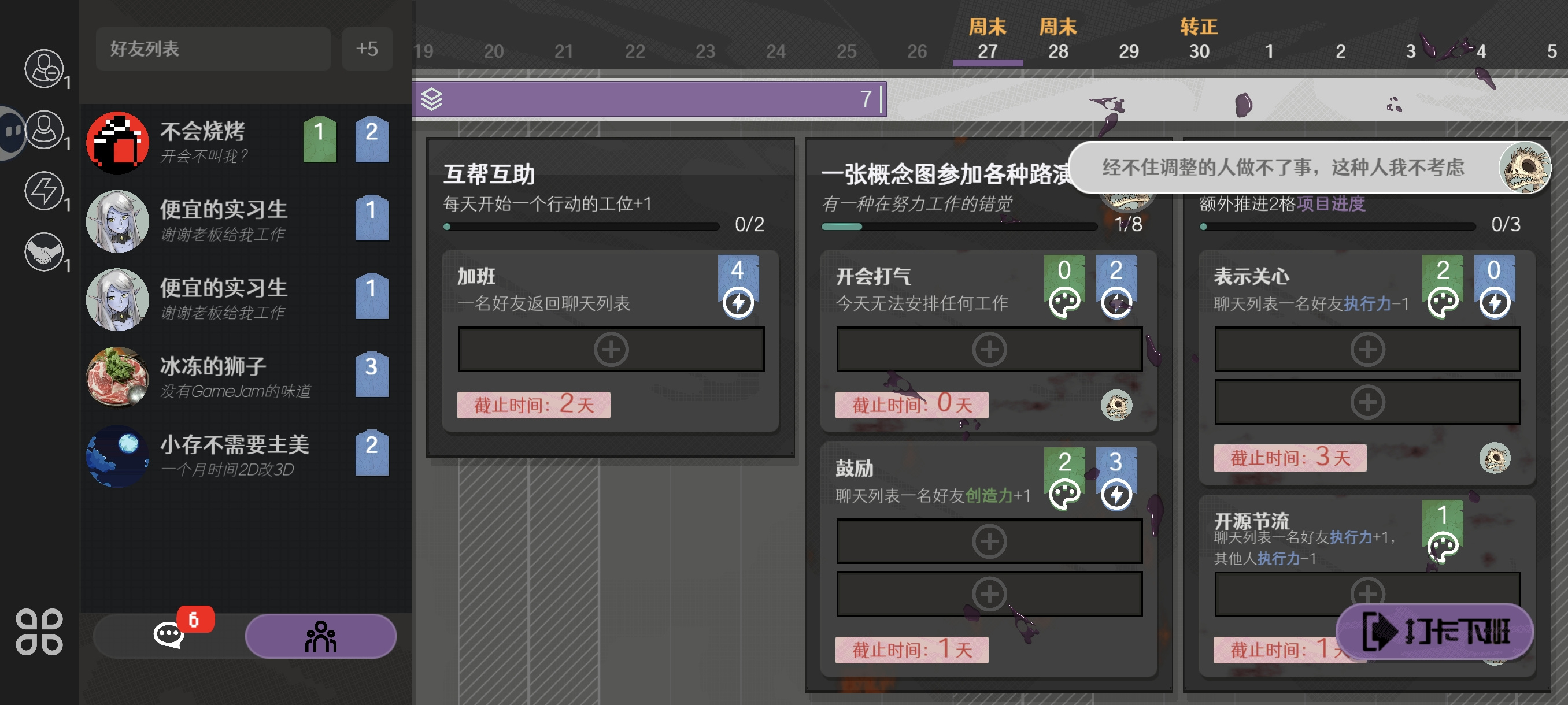
Task: Add friend to second 表示关心 slot
Action: (x=1368, y=402)
